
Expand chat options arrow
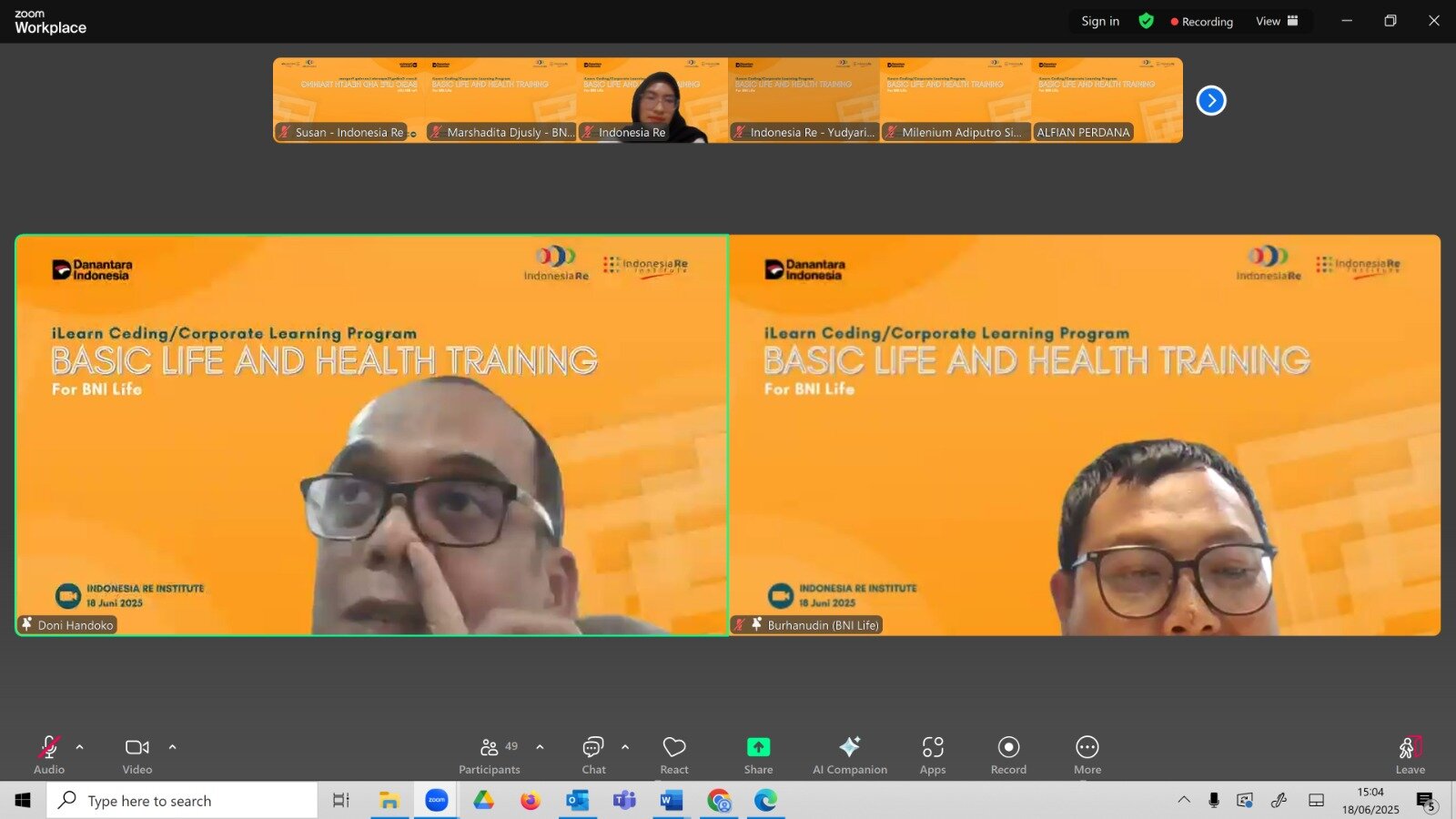point(625,747)
